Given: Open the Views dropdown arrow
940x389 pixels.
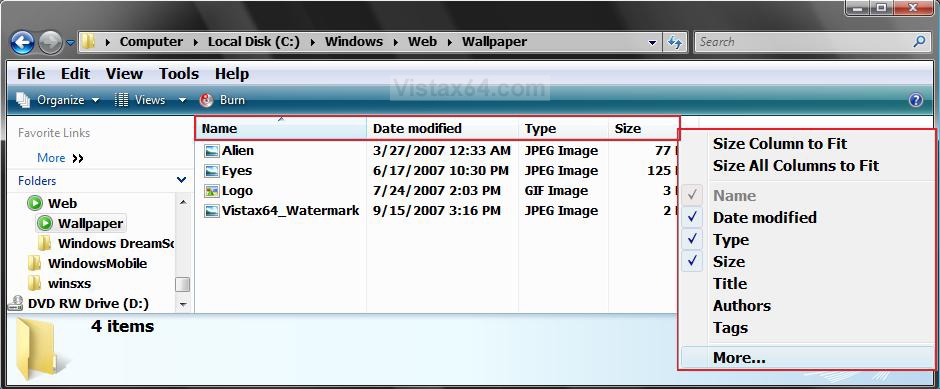Looking at the screenshot, I should tap(182, 100).
